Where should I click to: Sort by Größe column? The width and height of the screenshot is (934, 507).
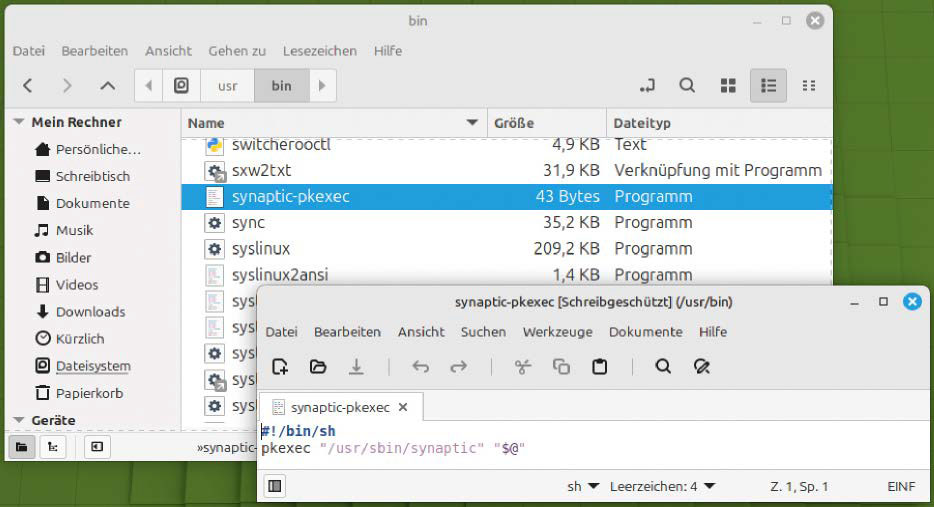click(x=547, y=123)
